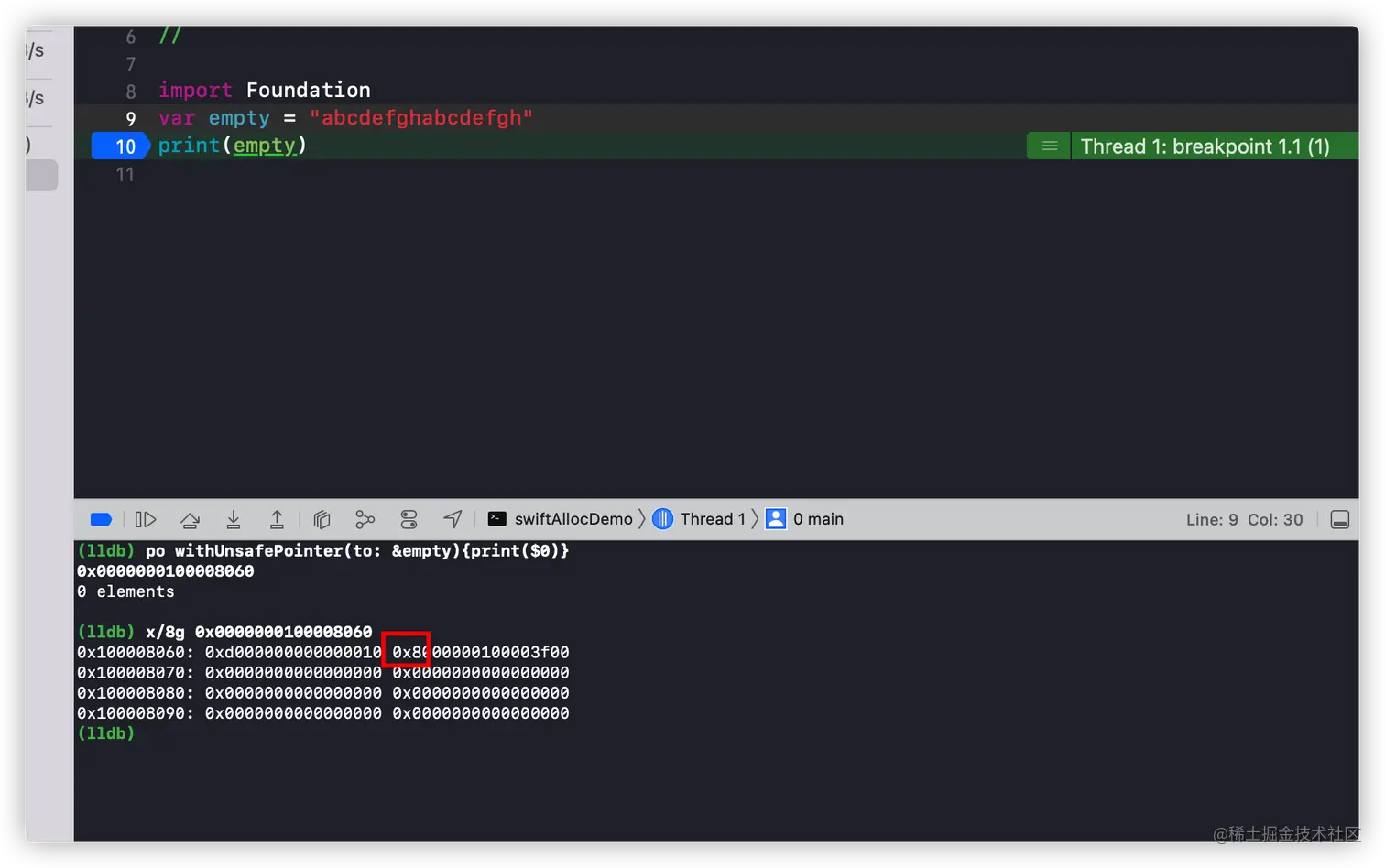Deactivate breakpoints using the blue tag icon
This screenshot has width=1385, height=868.
click(101, 520)
